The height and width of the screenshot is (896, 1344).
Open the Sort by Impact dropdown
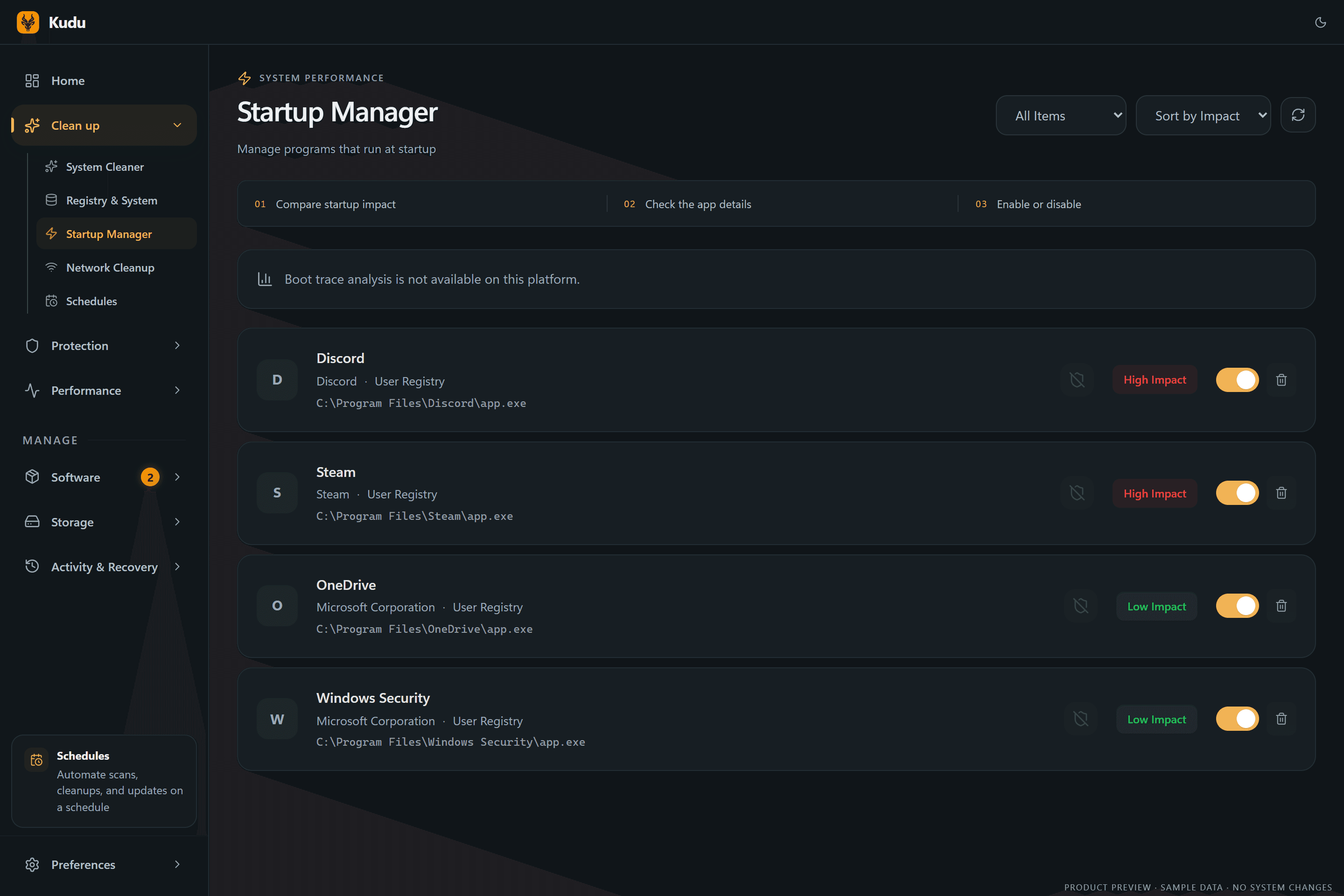coord(1203,115)
